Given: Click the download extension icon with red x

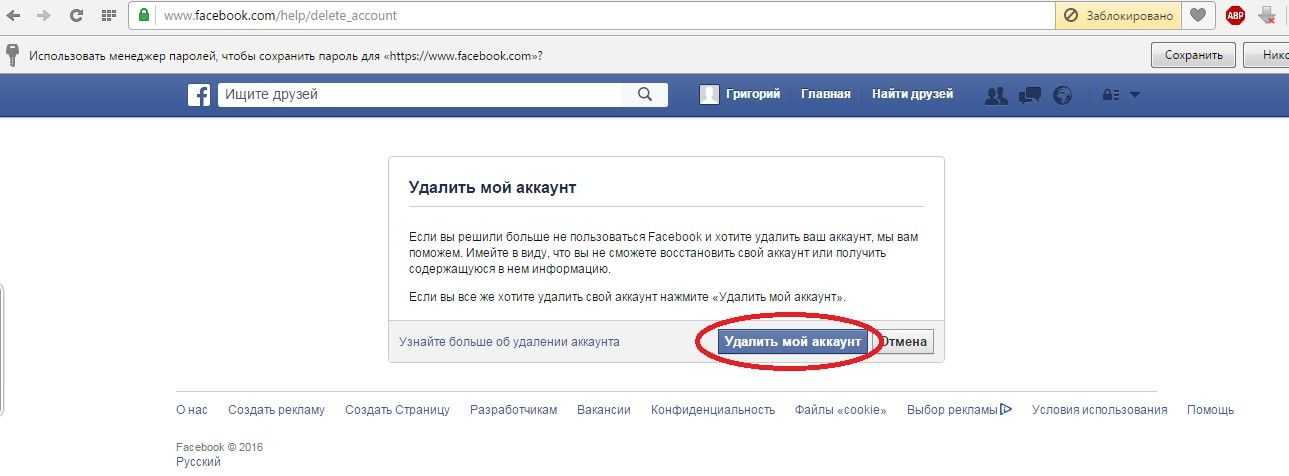Looking at the screenshot, I should pos(1267,15).
